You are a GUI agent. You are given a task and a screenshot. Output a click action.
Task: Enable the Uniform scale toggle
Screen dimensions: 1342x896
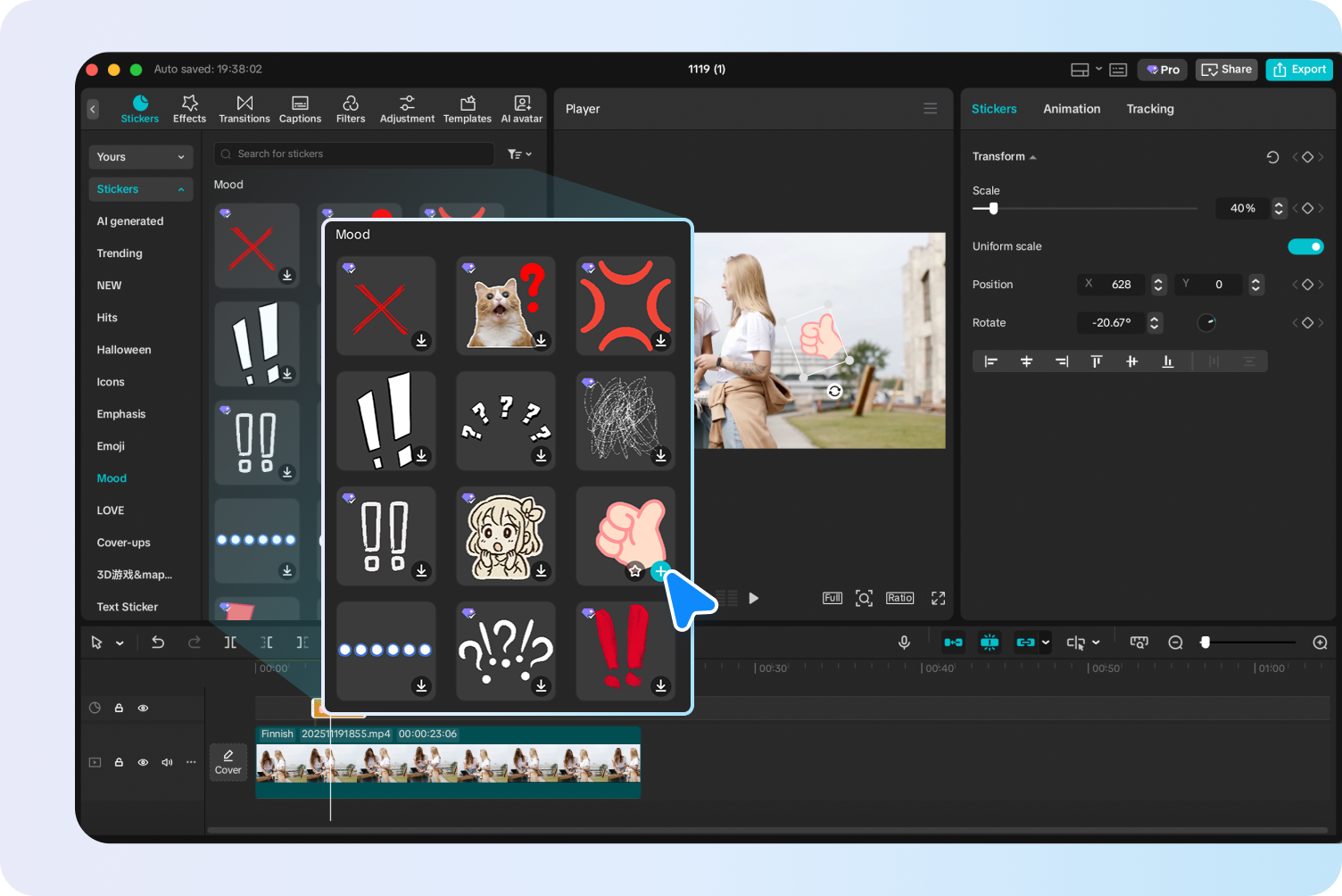pyautogui.click(x=1305, y=246)
